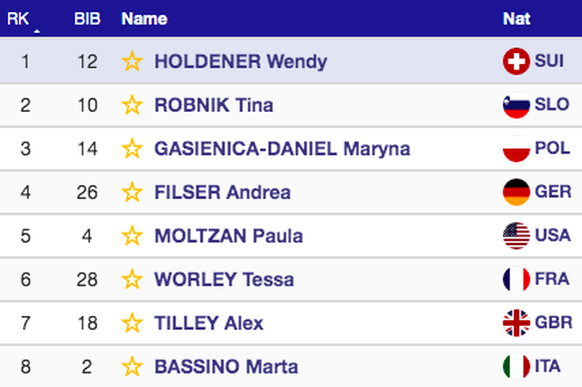
Task: Click the star icon beside MOLTZAN Paula
Action: (x=132, y=236)
